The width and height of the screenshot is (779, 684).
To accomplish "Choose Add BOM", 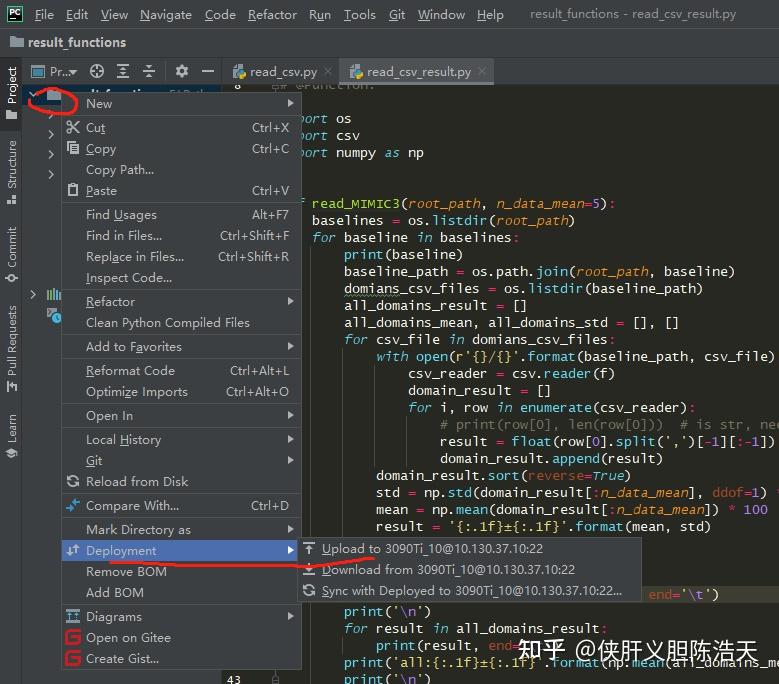I will point(181,592).
